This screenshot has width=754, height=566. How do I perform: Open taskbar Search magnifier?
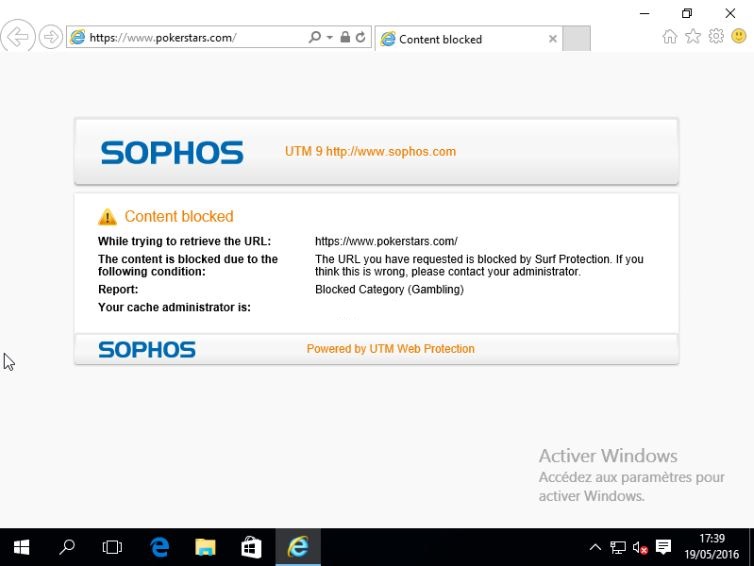click(x=67, y=547)
